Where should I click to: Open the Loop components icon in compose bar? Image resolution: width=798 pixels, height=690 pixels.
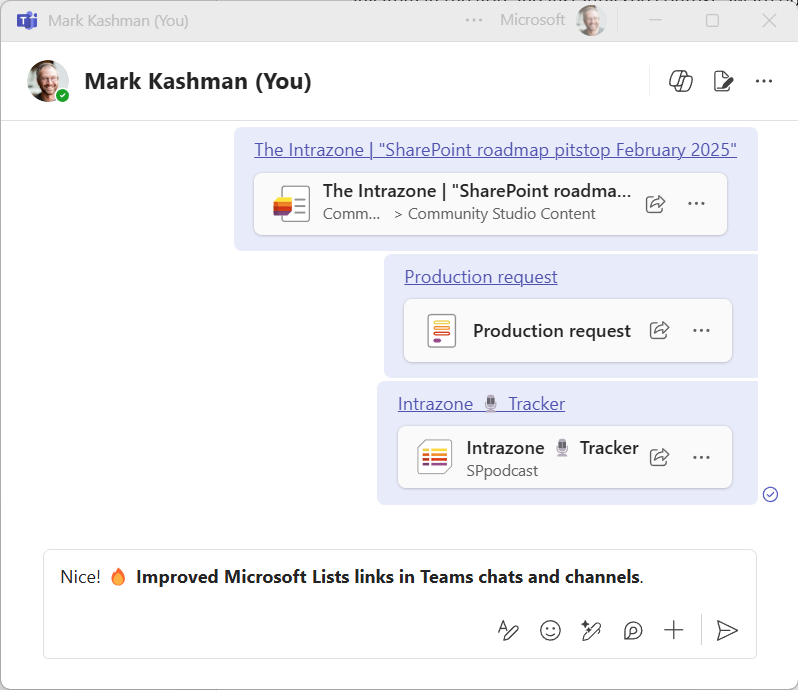(633, 630)
